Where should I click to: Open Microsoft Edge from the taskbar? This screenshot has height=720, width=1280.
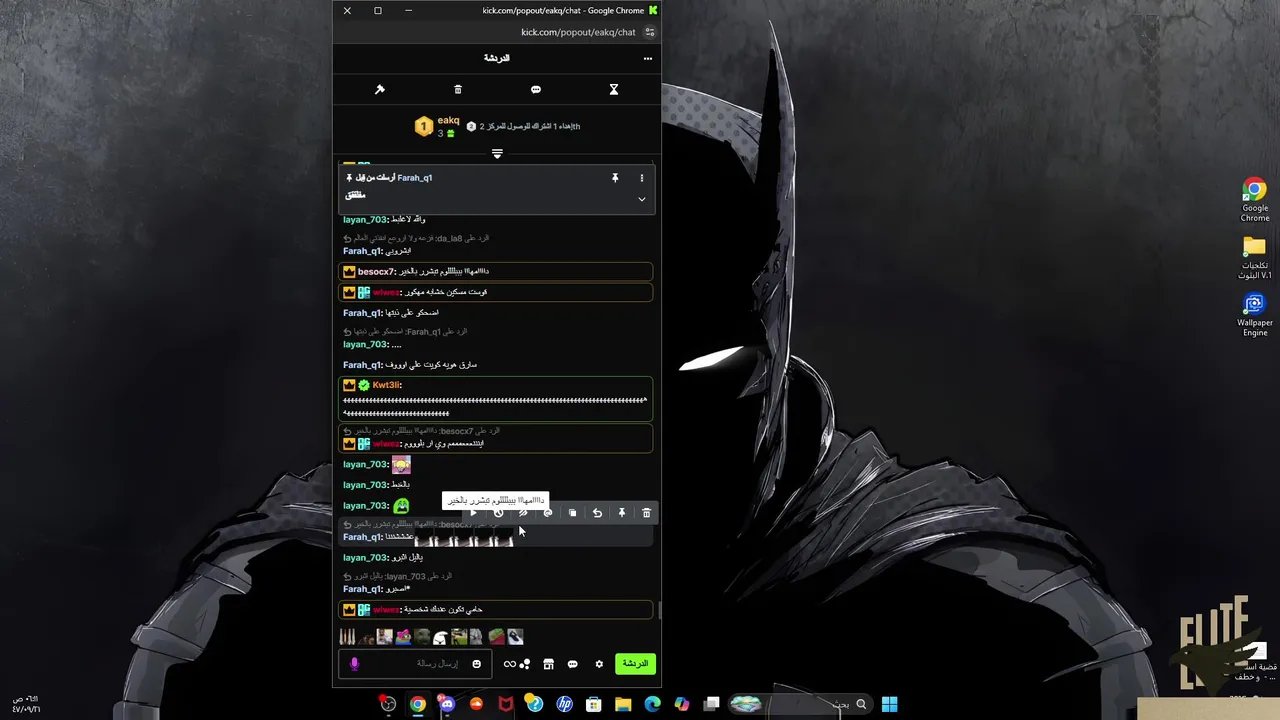pyautogui.click(x=653, y=704)
